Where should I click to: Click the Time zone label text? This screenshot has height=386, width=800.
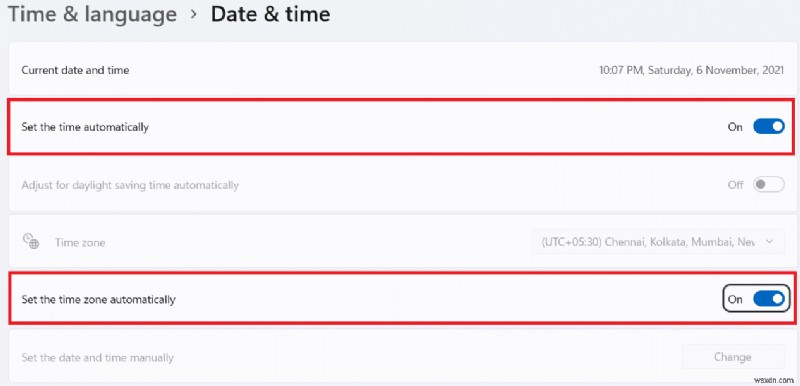80,243
